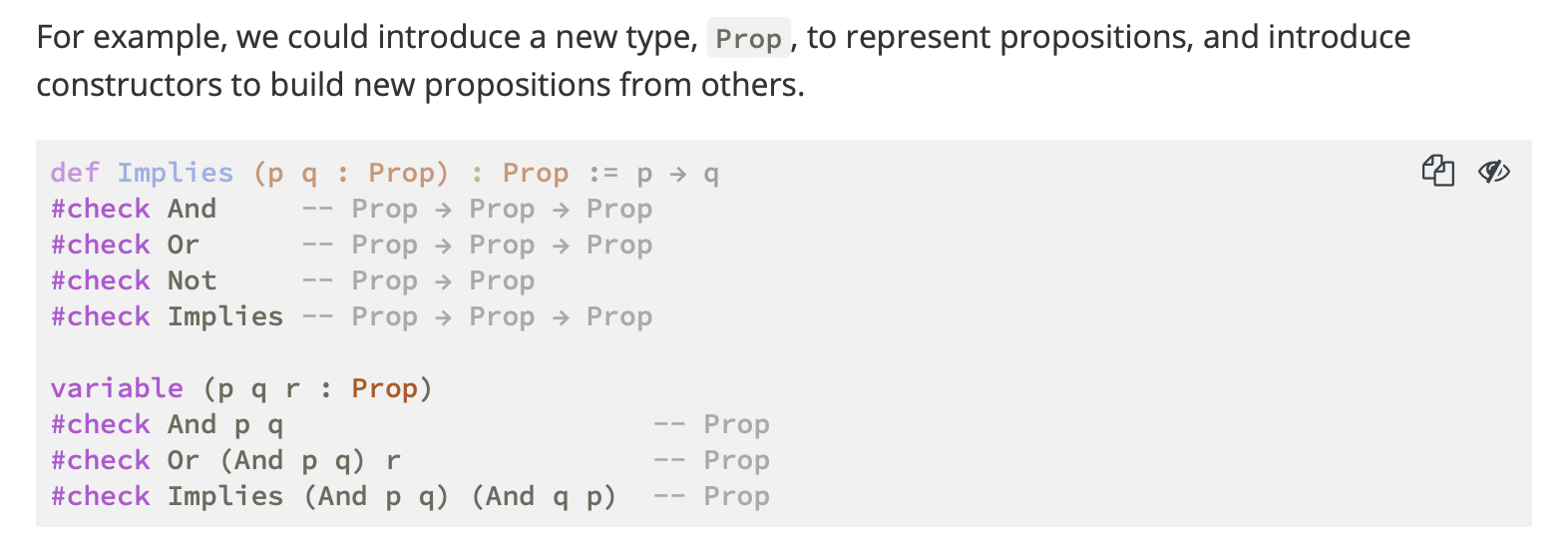Viewport: 1568px width, 553px height.
Task: Select the Implies name in the def line
Action: pos(176,173)
